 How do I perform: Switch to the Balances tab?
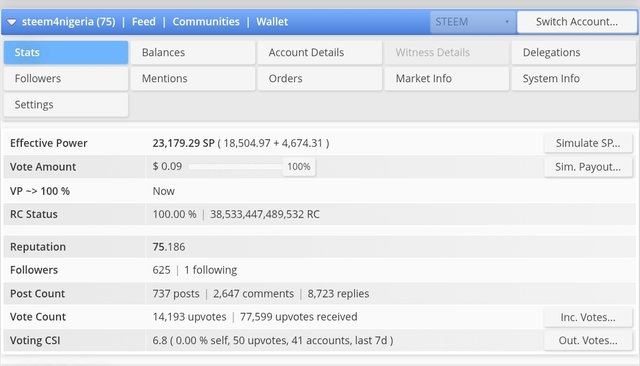pyautogui.click(x=193, y=53)
